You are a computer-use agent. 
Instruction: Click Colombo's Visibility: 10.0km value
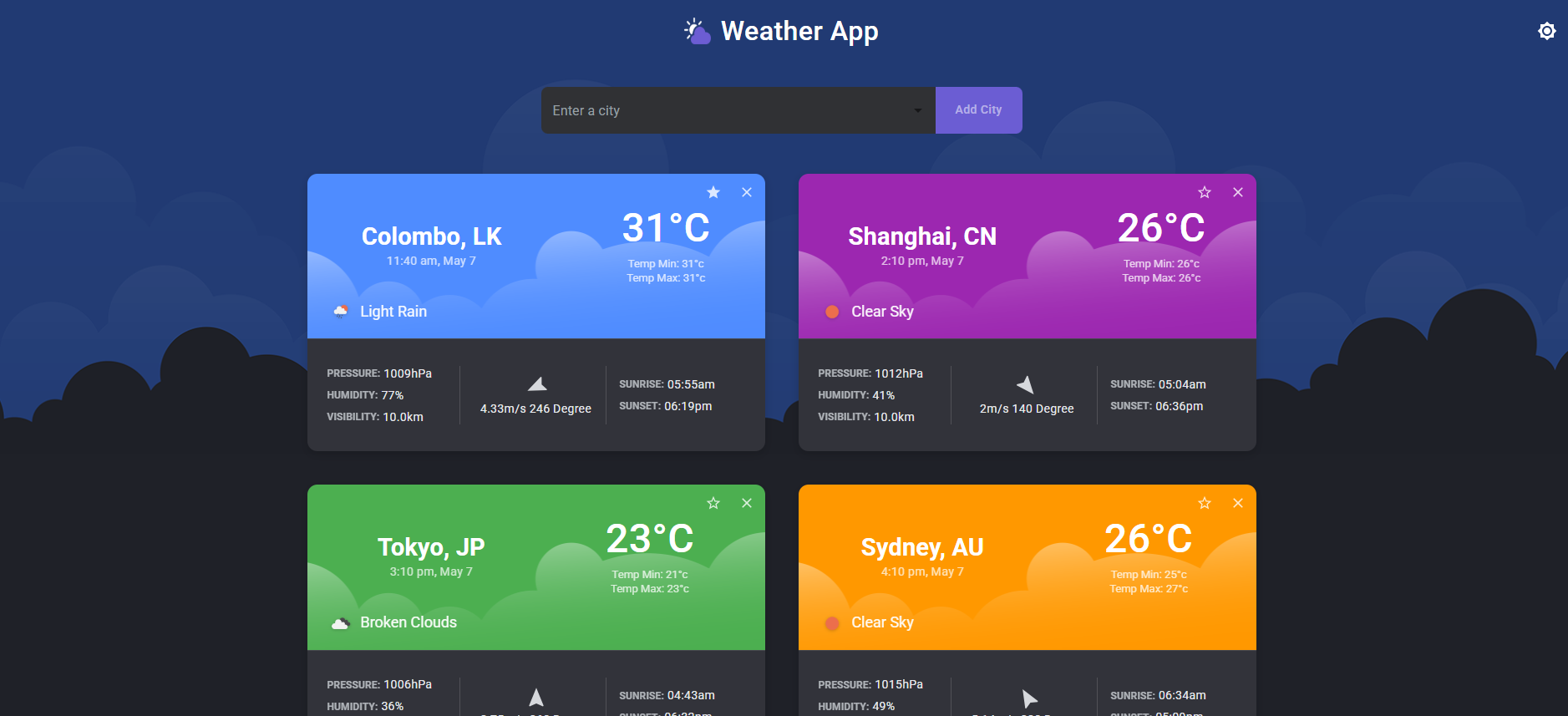tap(375, 417)
